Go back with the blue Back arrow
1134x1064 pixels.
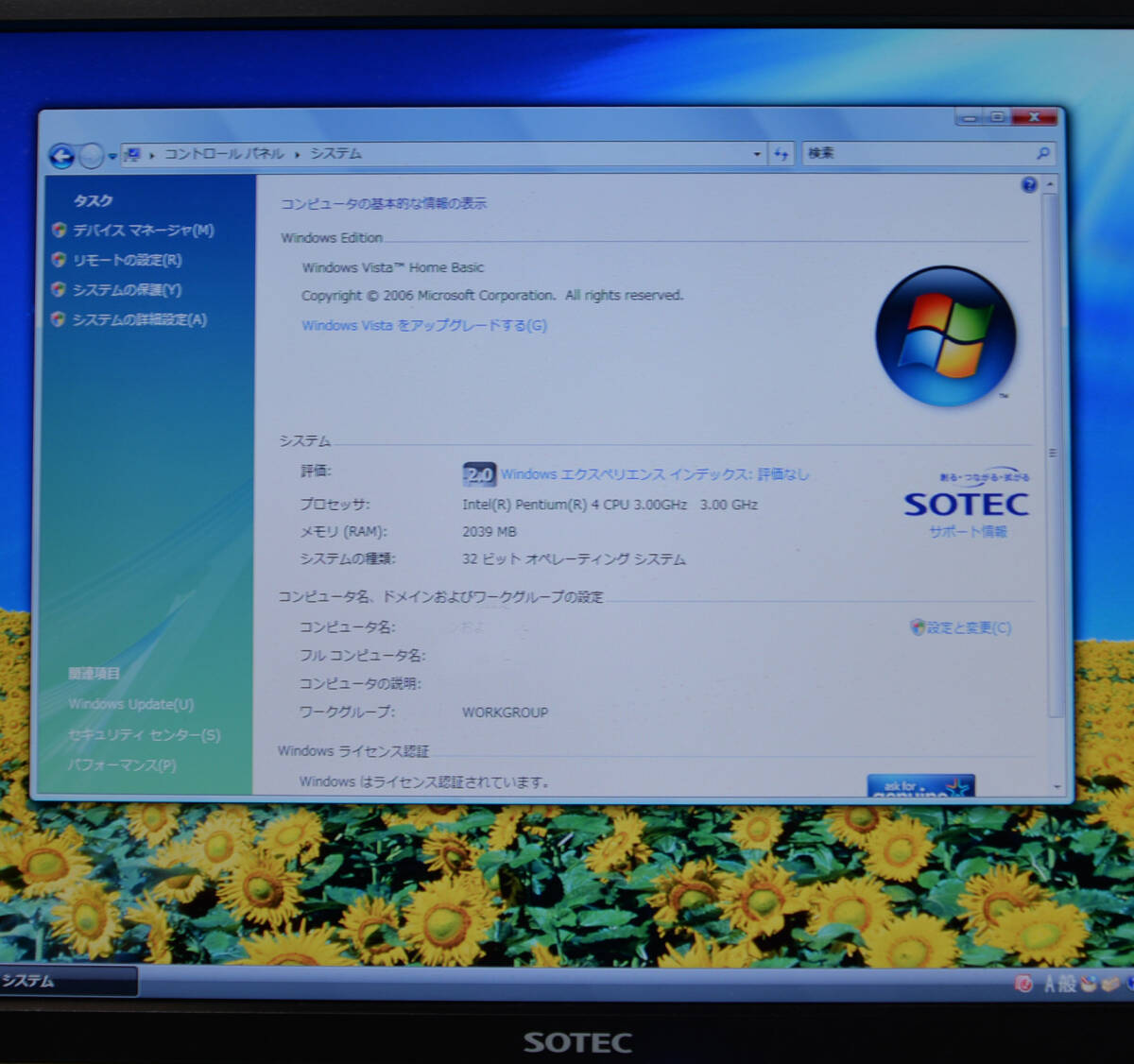[x=61, y=156]
